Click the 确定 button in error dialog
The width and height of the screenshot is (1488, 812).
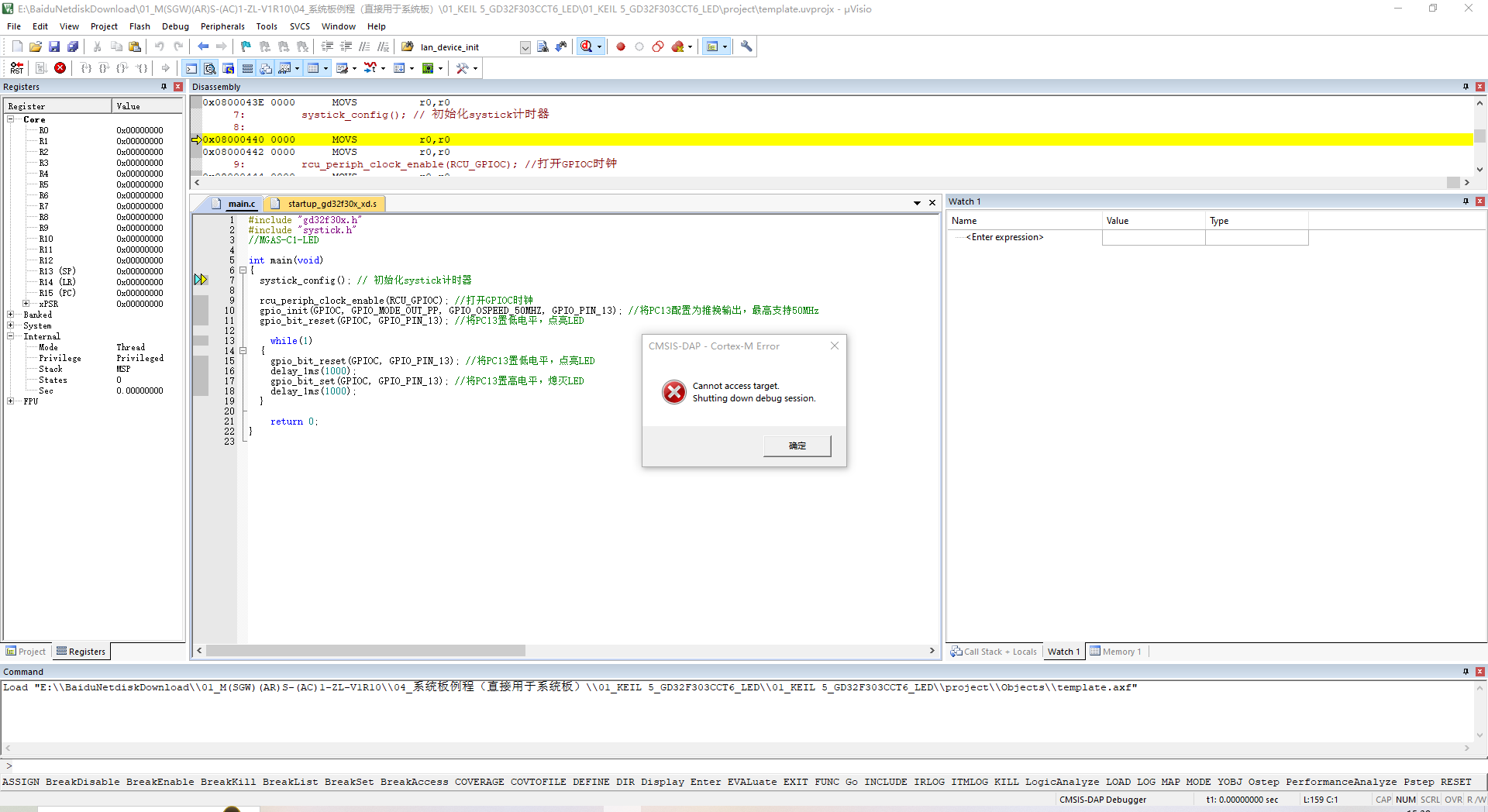[797, 446]
